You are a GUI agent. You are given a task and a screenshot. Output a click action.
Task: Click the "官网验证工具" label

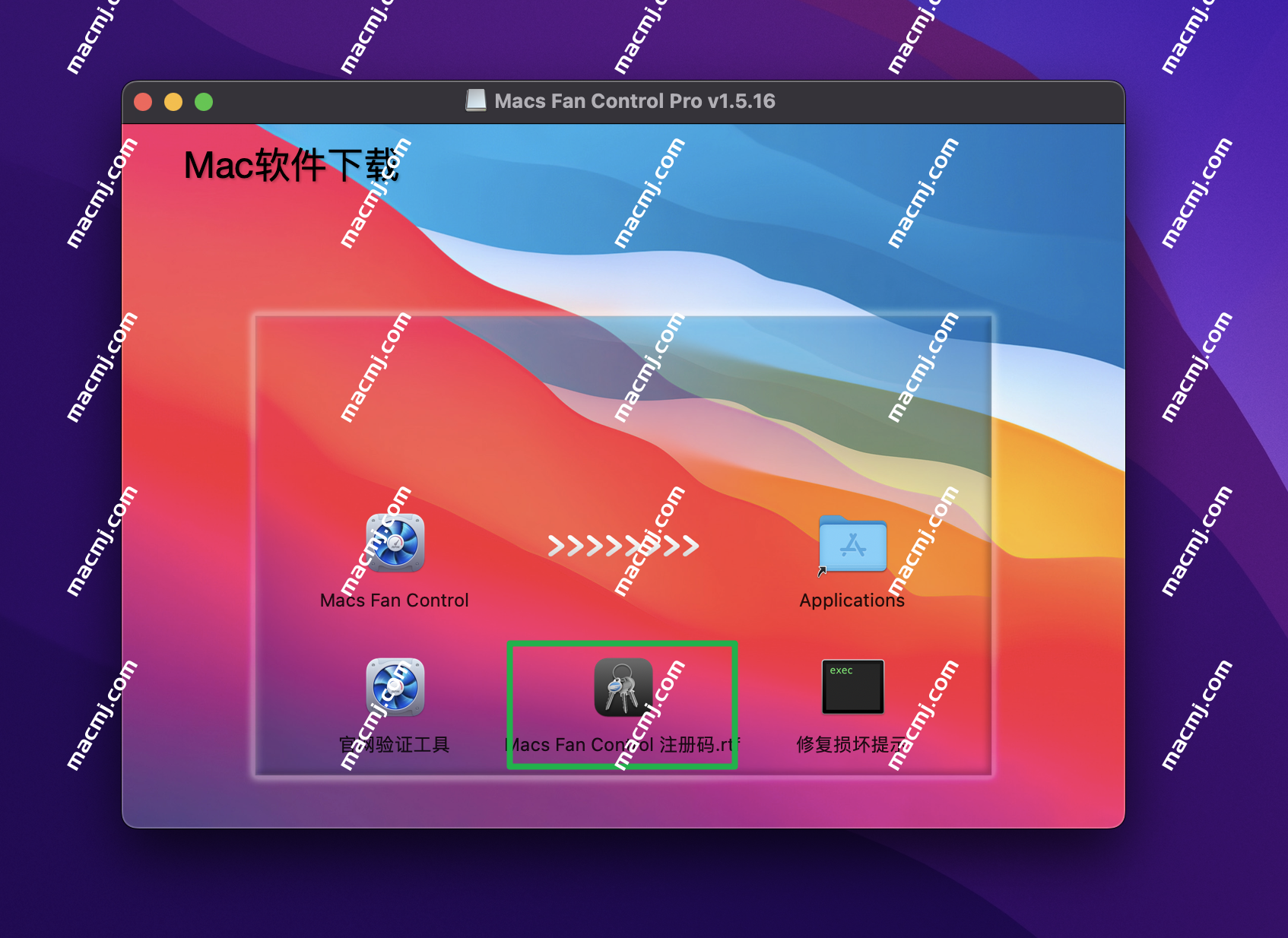[395, 745]
